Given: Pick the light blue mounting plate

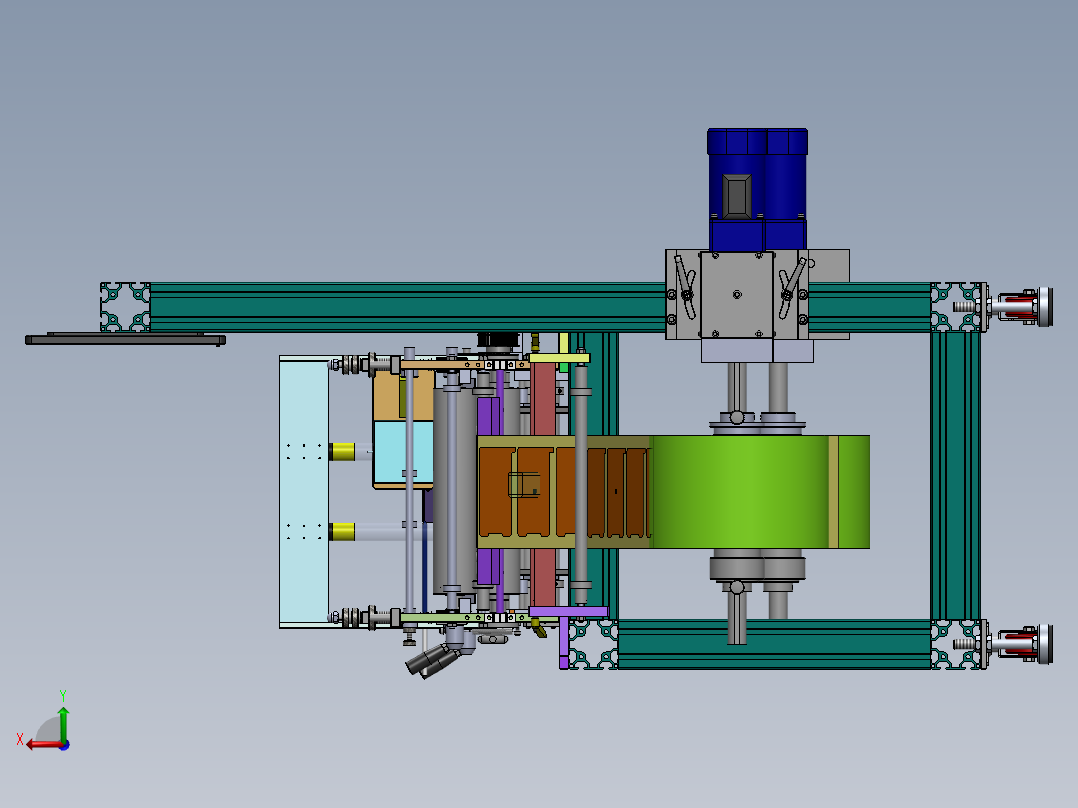Looking at the screenshot, I should 304,492.
